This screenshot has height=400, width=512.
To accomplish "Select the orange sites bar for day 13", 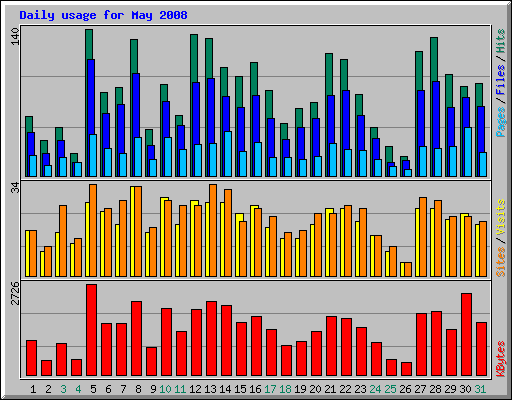I will pos(213,230).
